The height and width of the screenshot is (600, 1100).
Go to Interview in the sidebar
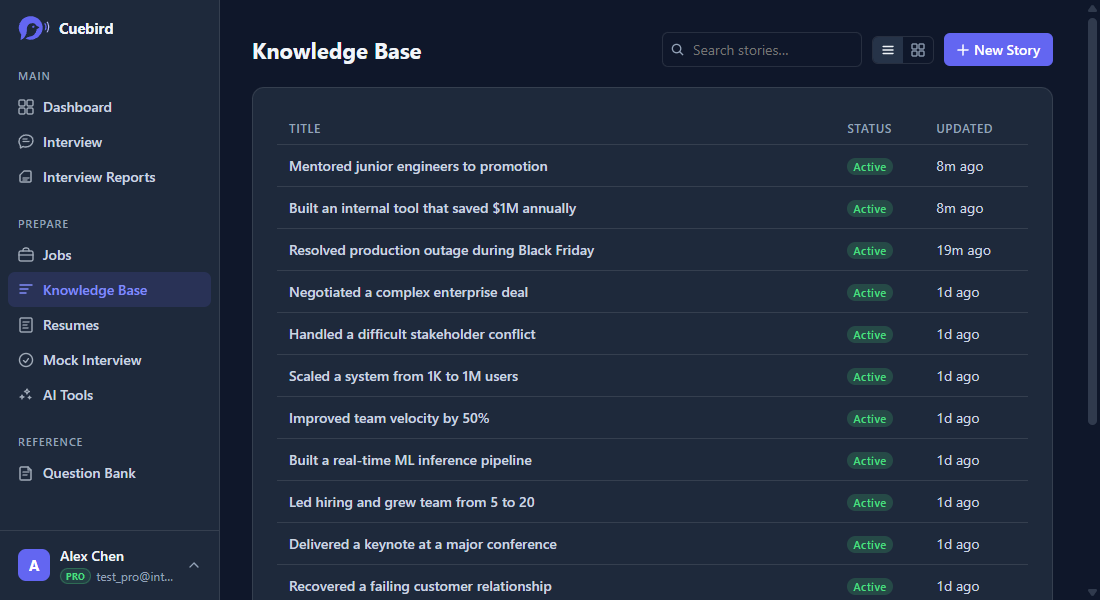109,142
